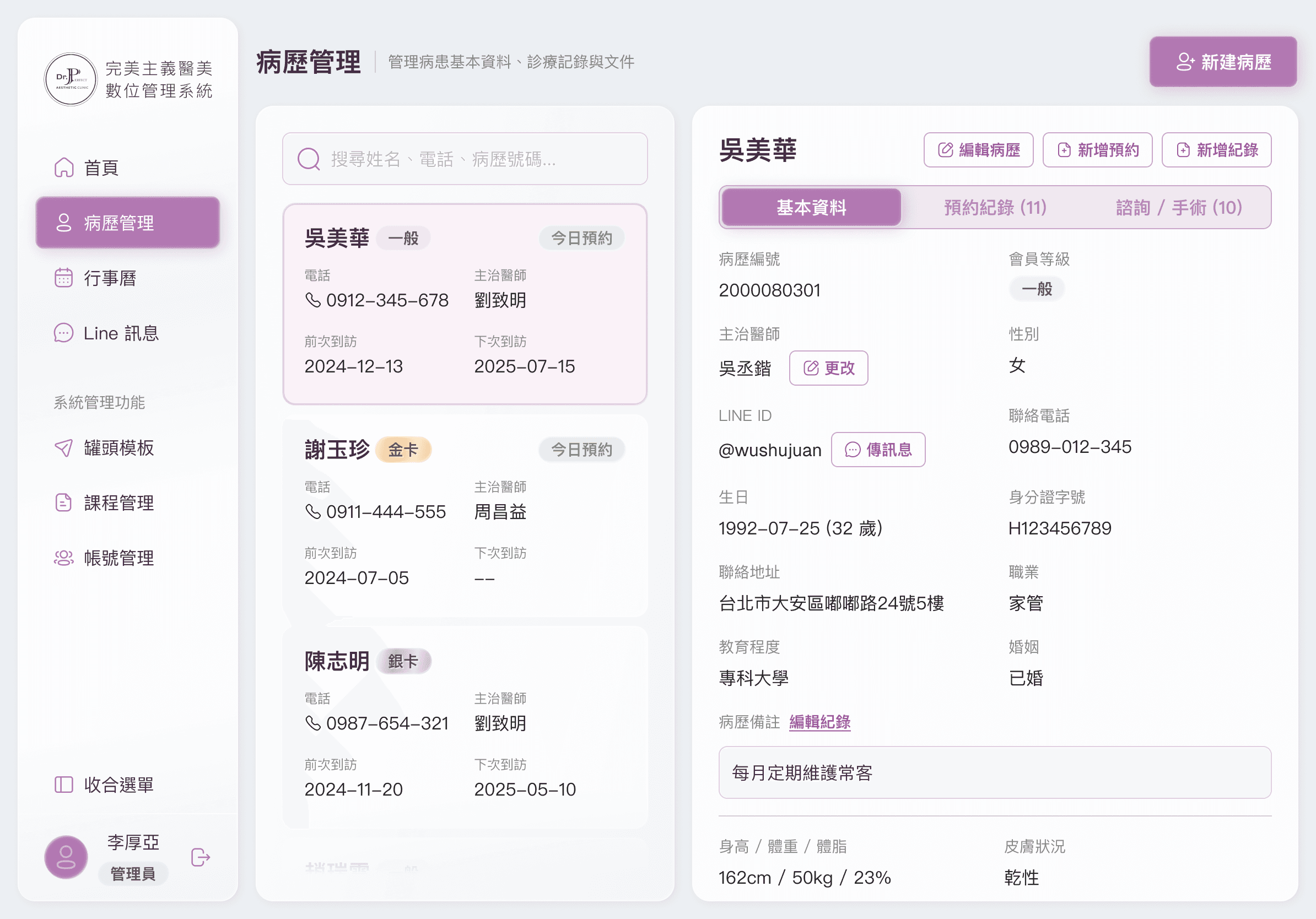1316x919 pixels.
Task: Click the phone icon next to 0911-444-555
Action: tap(313, 511)
